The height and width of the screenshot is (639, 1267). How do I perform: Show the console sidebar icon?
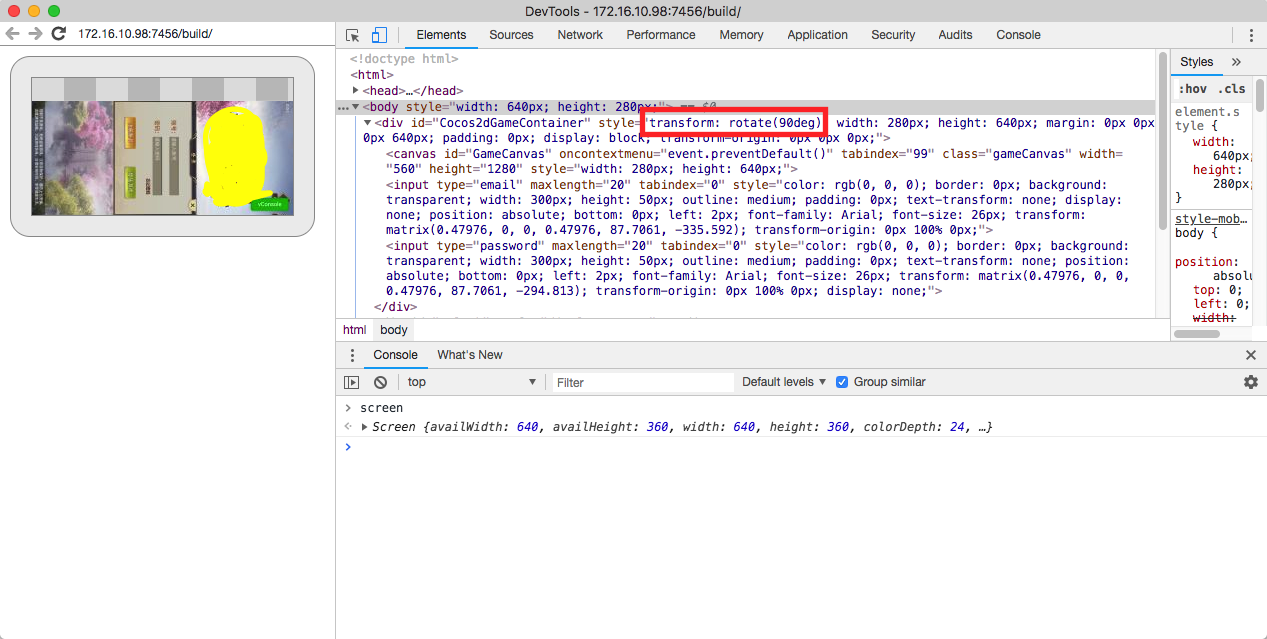point(352,382)
